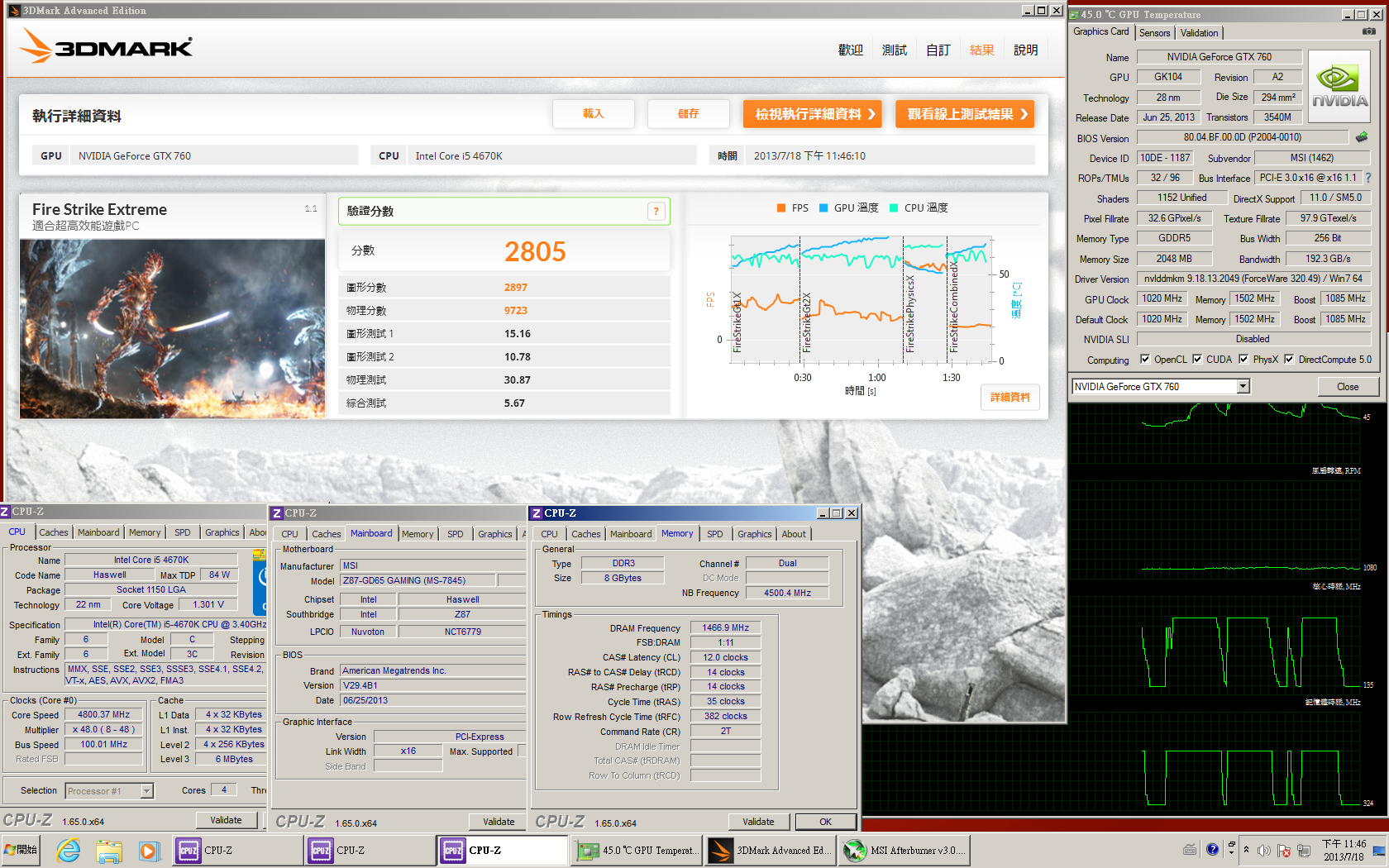The width and height of the screenshot is (1389, 868).
Task: Click the overall score value 2805
Action: [x=535, y=251]
